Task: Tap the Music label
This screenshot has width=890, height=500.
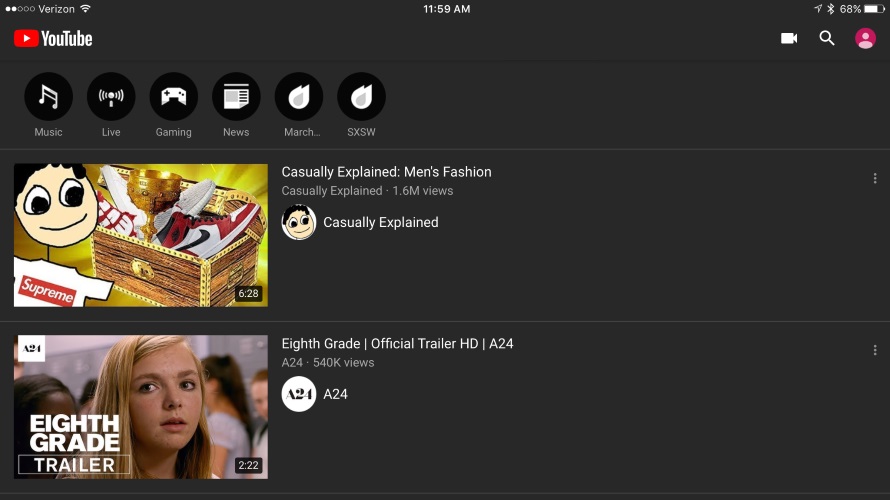Action: point(48,132)
